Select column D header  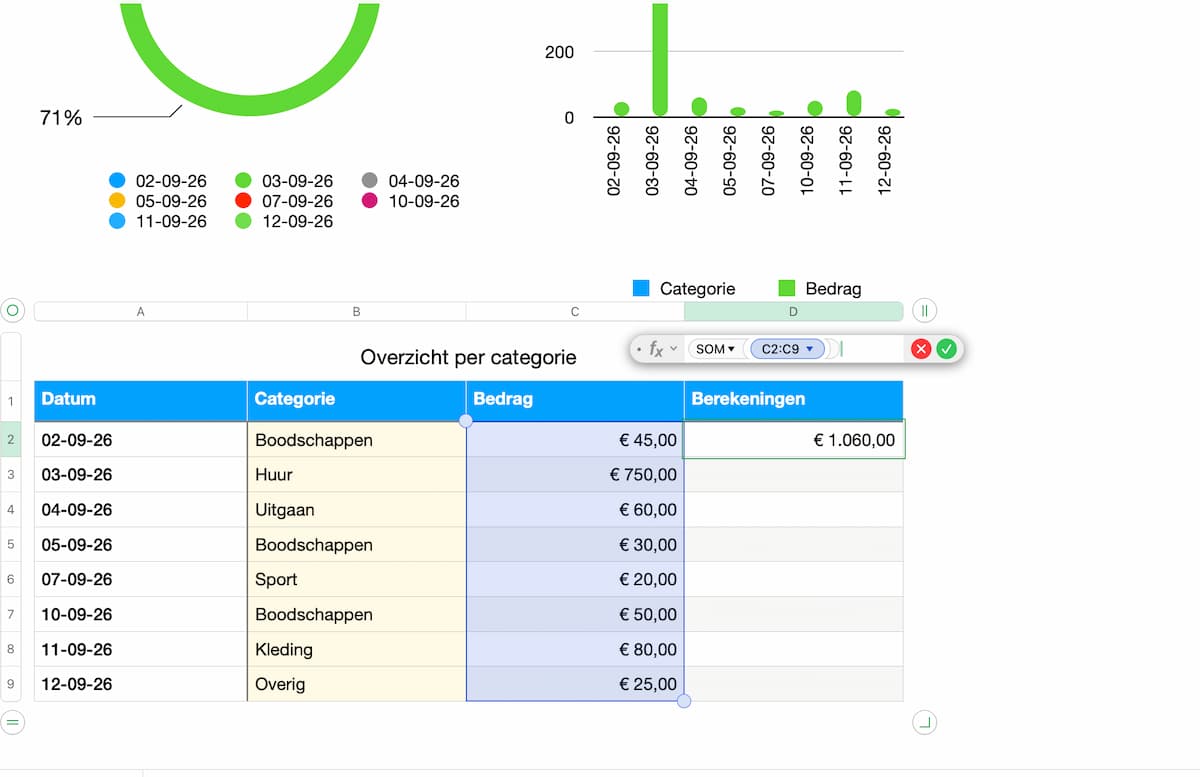point(794,311)
